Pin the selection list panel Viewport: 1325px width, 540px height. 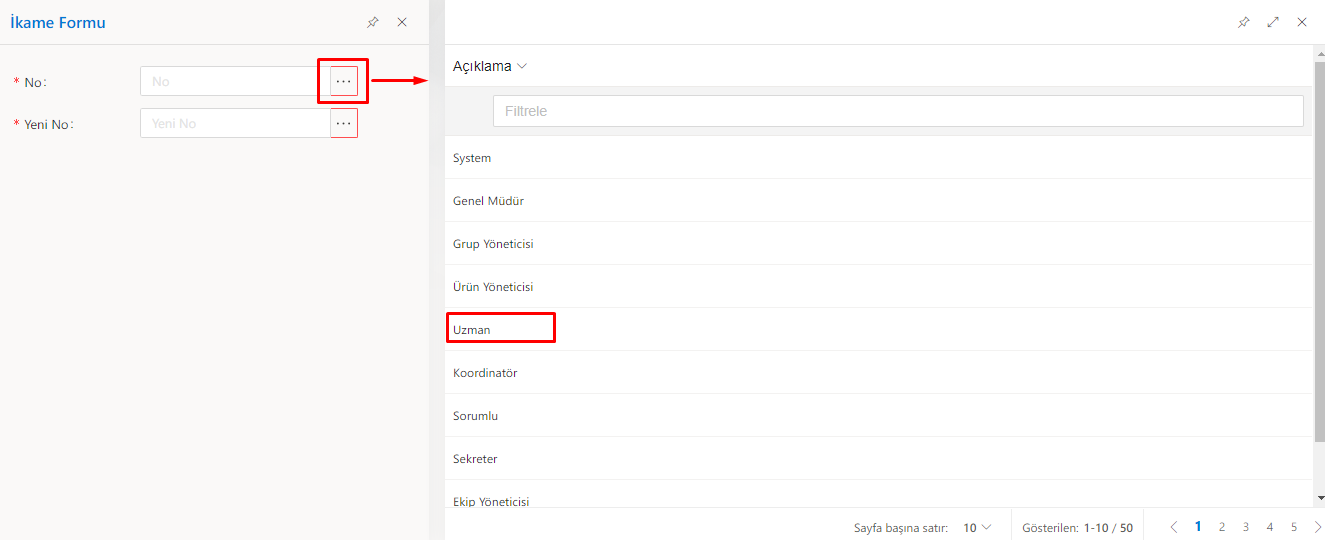[1244, 22]
